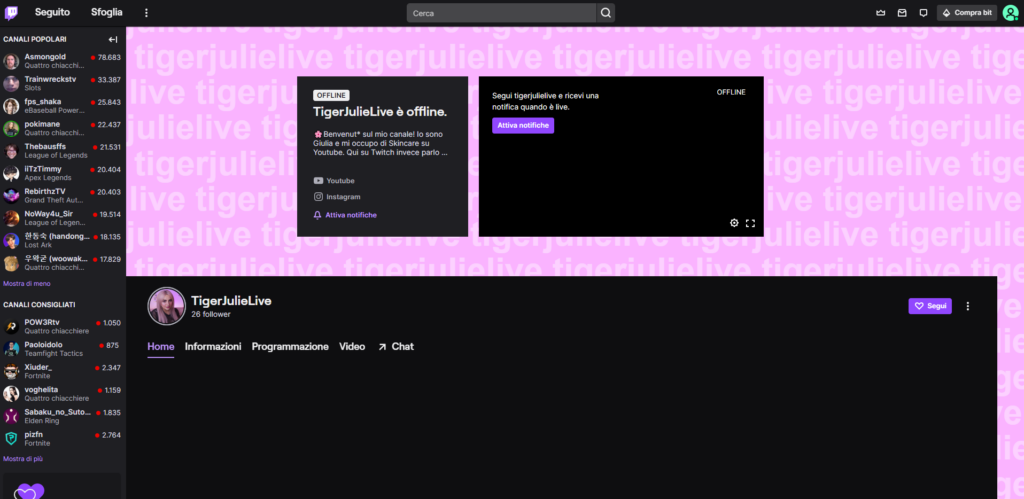Viewport: 1024px width, 499px height.
Task: Open the whispers chat icon
Action: tap(923, 13)
